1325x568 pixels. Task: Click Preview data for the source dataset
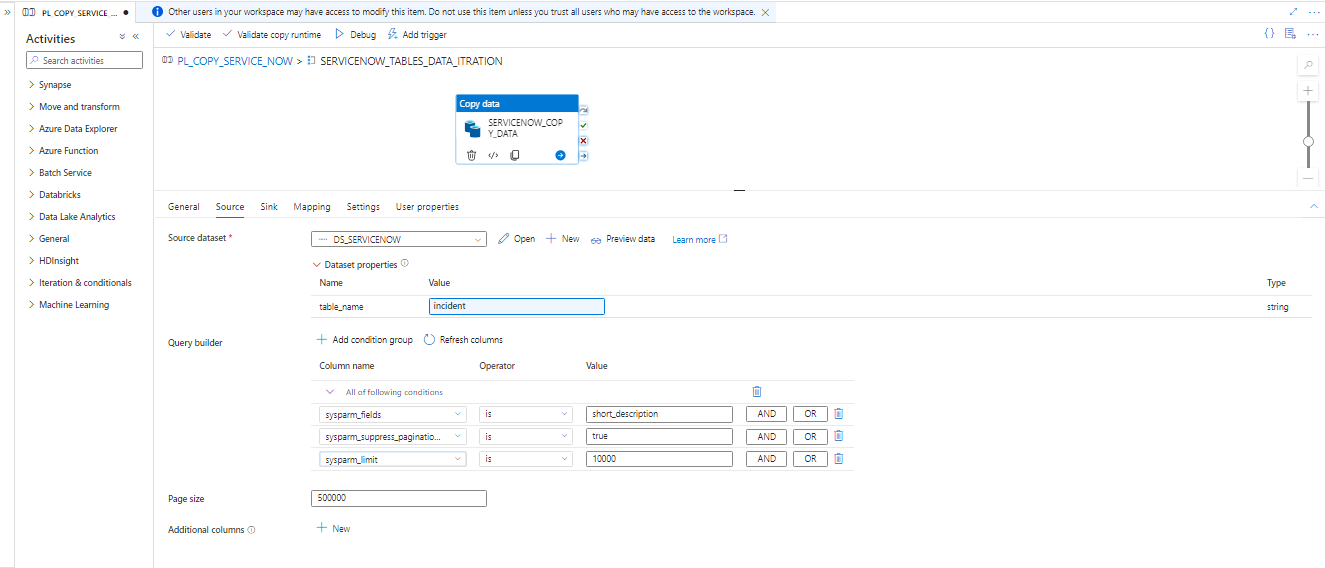(623, 239)
